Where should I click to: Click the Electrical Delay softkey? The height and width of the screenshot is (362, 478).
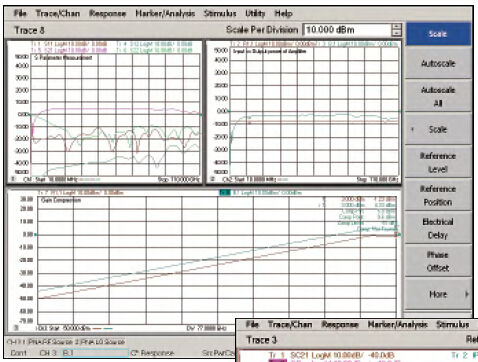point(438,228)
